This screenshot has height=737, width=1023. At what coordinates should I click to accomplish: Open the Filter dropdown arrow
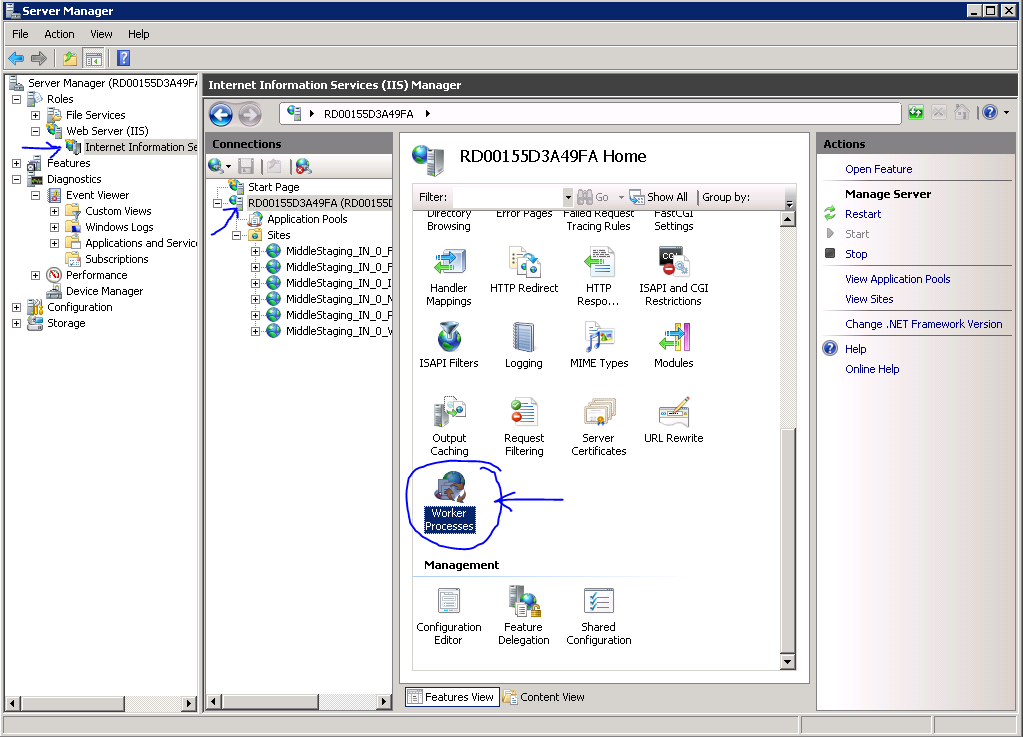pyautogui.click(x=568, y=197)
